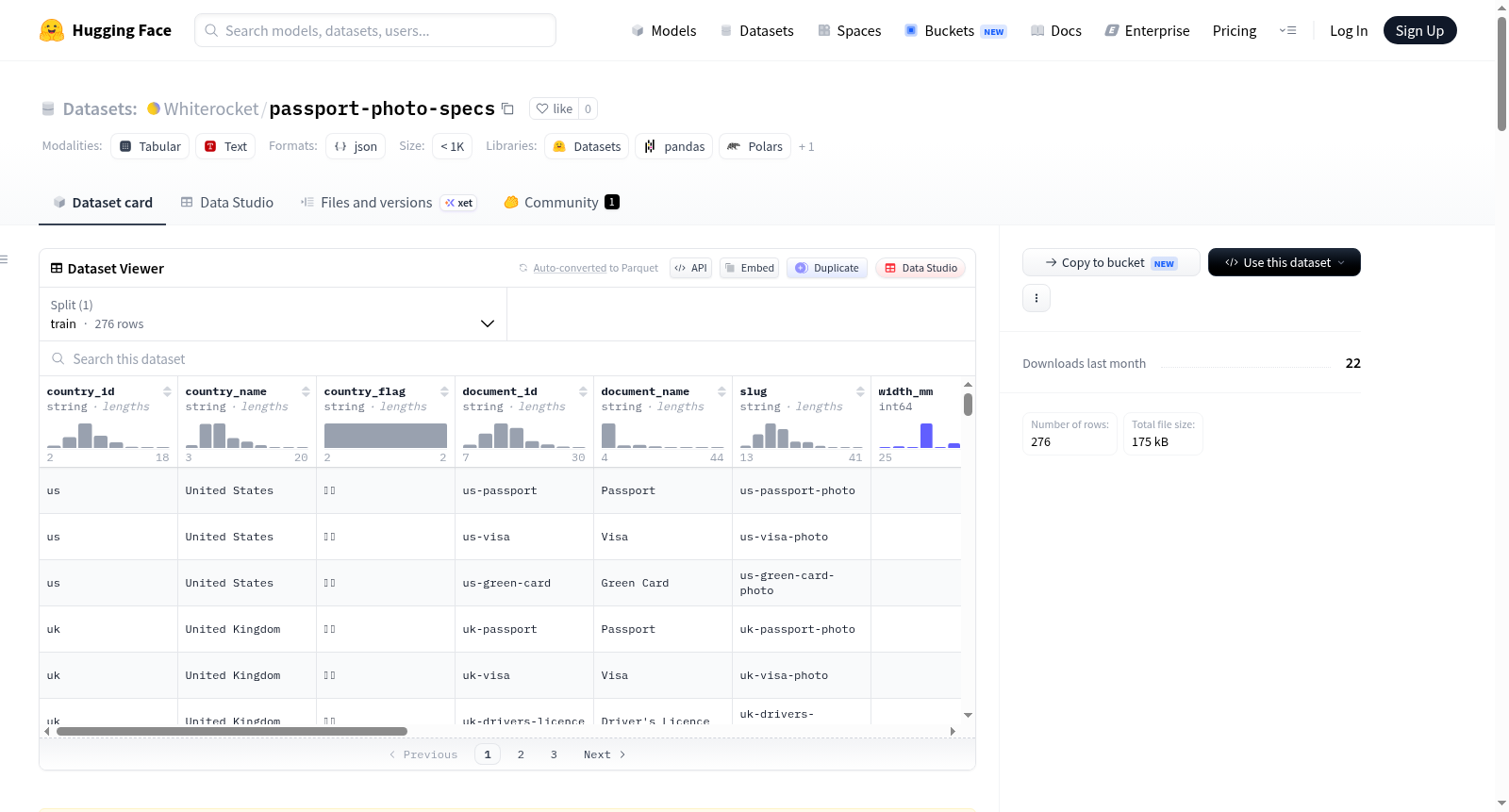Open Data Studio from viewer header
Viewport: 1509px width, 812px height.
click(x=920, y=268)
